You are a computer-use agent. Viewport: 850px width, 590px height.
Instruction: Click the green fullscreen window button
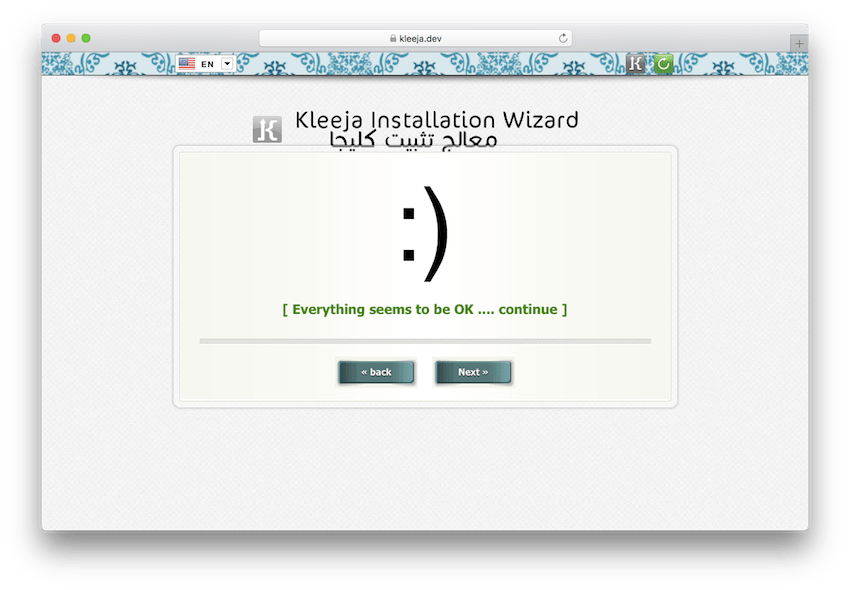pyautogui.click(x=86, y=38)
